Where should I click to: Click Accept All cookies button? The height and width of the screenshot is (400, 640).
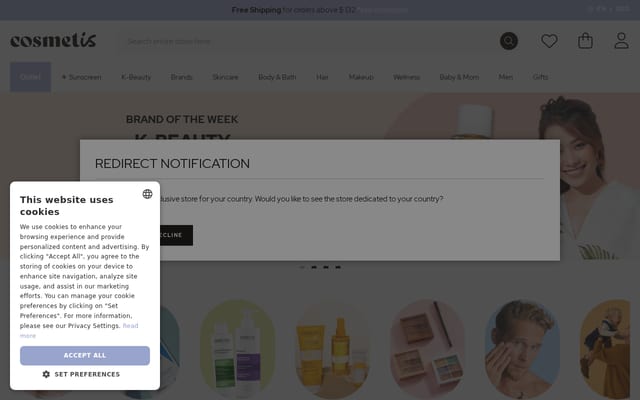click(x=85, y=356)
